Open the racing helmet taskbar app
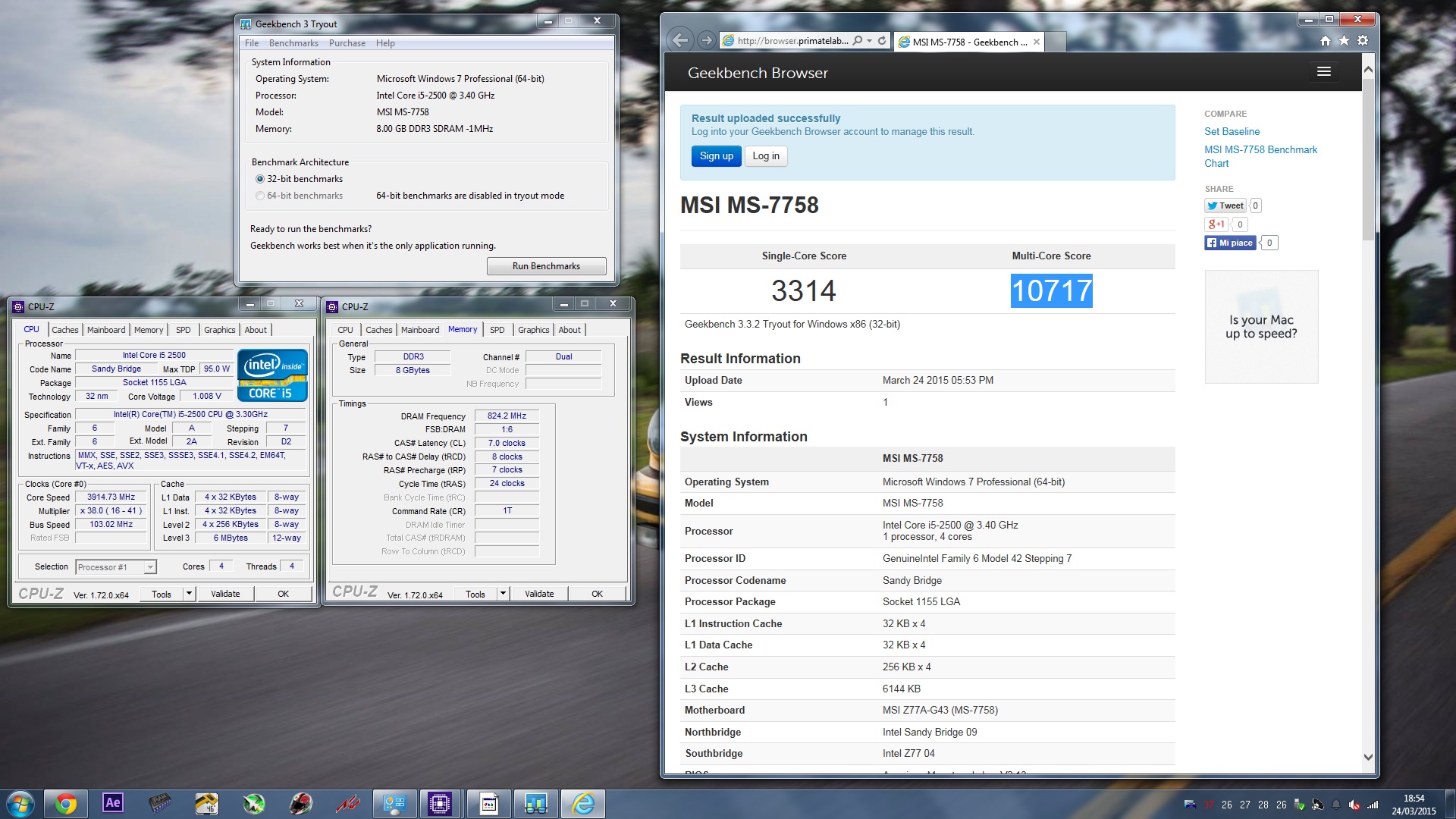1456x819 pixels. 301,804
